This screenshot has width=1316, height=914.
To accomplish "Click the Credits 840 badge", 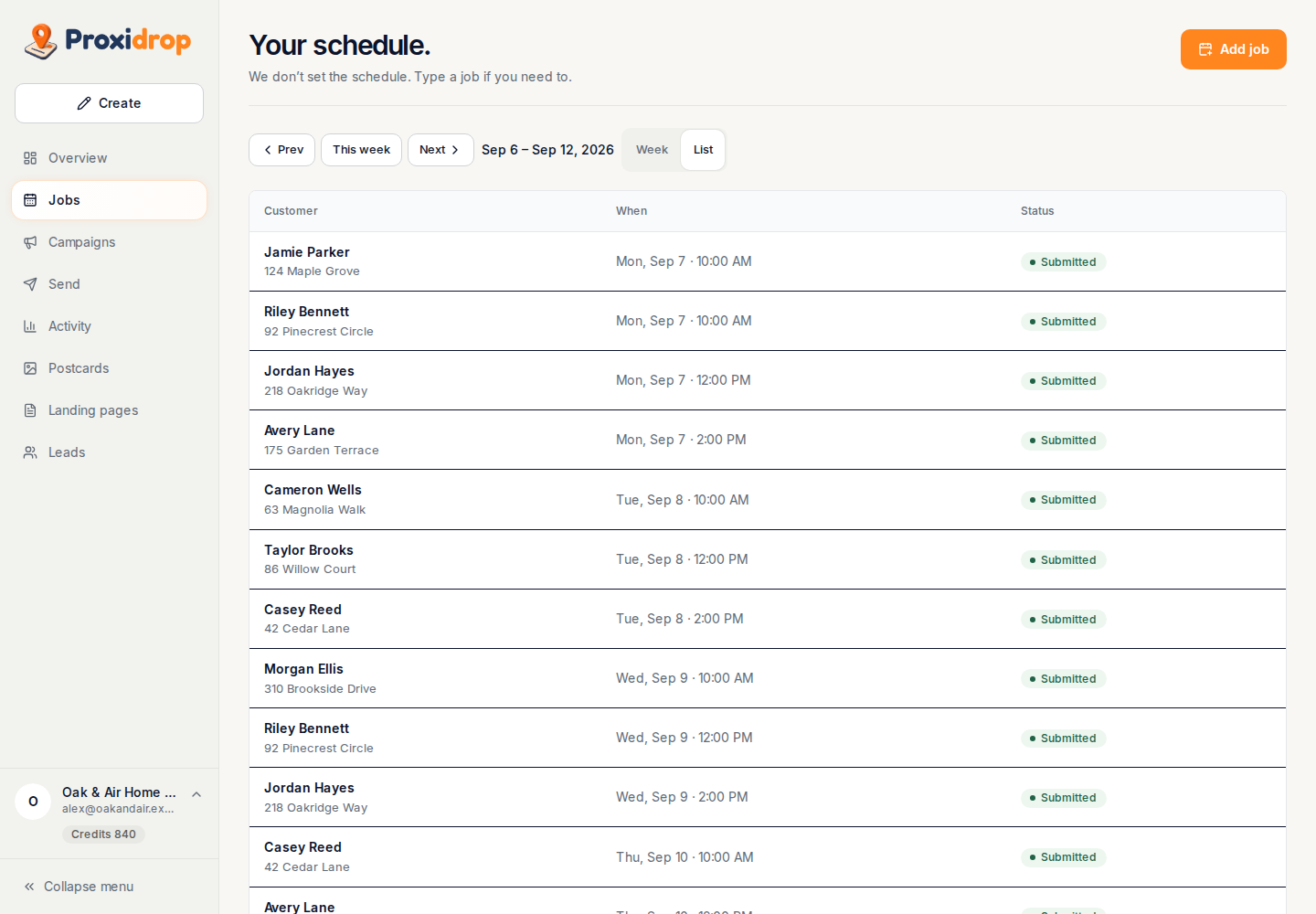I will pos(103,834).
